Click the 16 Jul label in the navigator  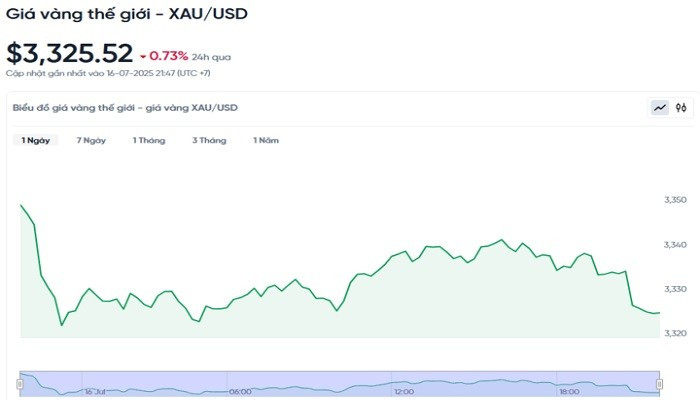pos(96,391)
